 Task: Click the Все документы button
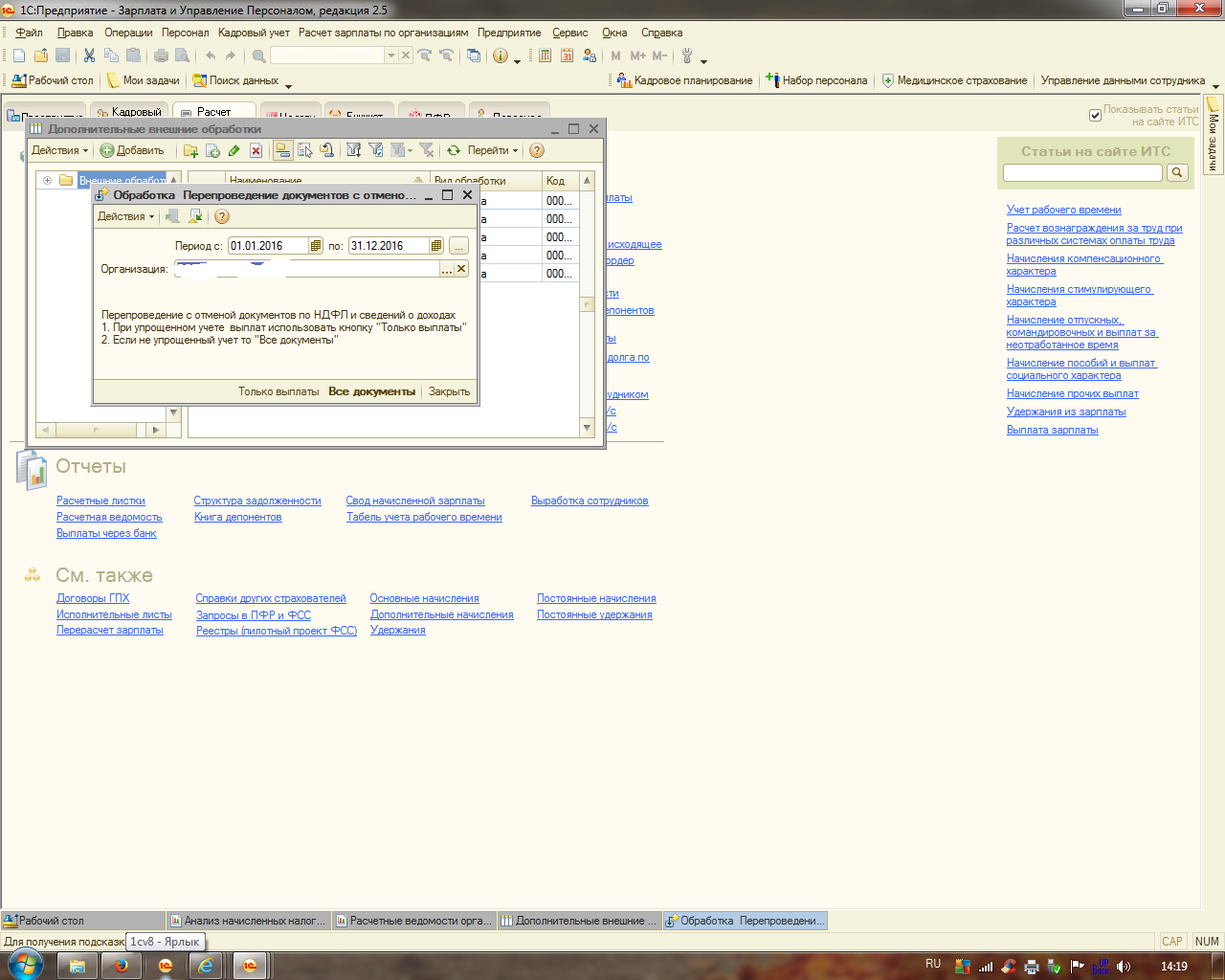(x=372, y=391)
